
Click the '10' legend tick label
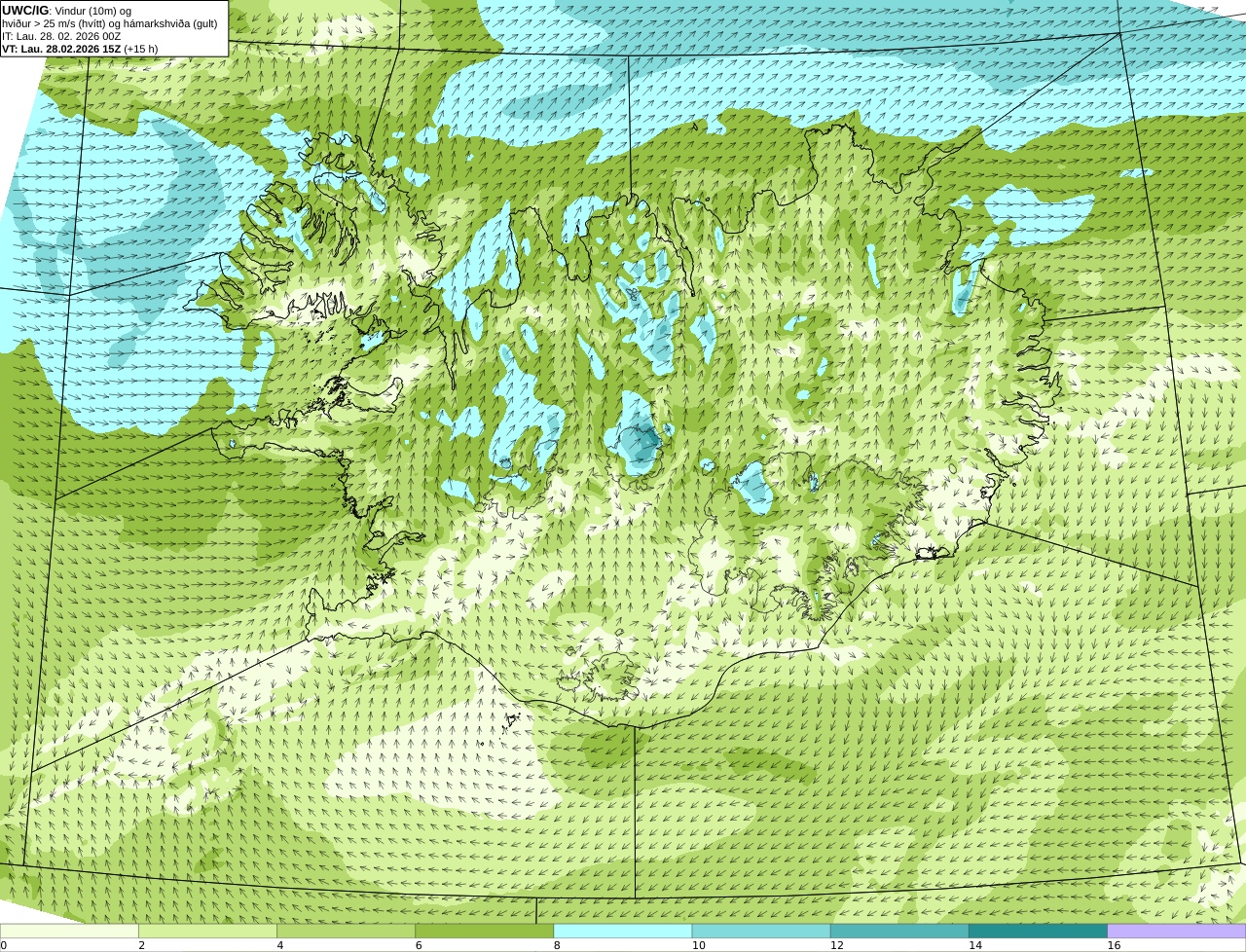point(698,945)
